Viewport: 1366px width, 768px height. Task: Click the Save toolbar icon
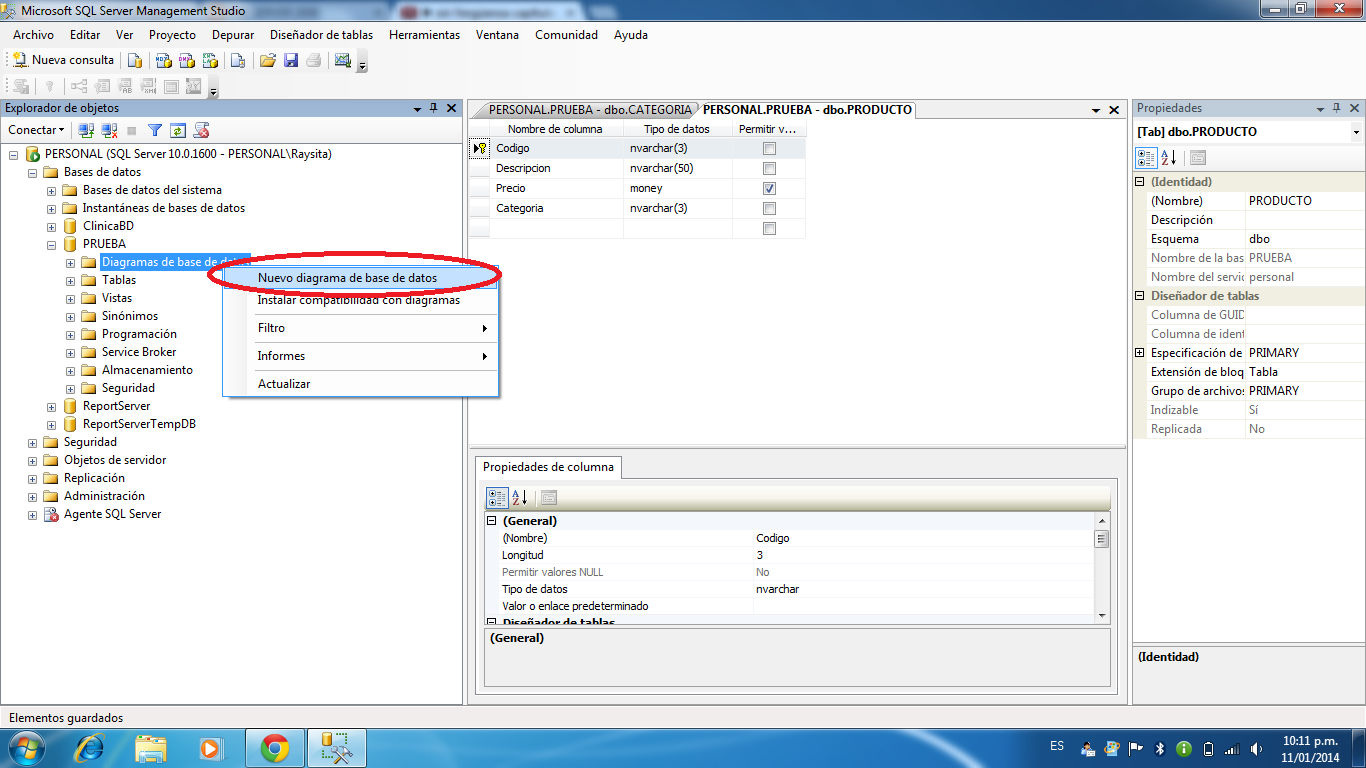point(291,59)
